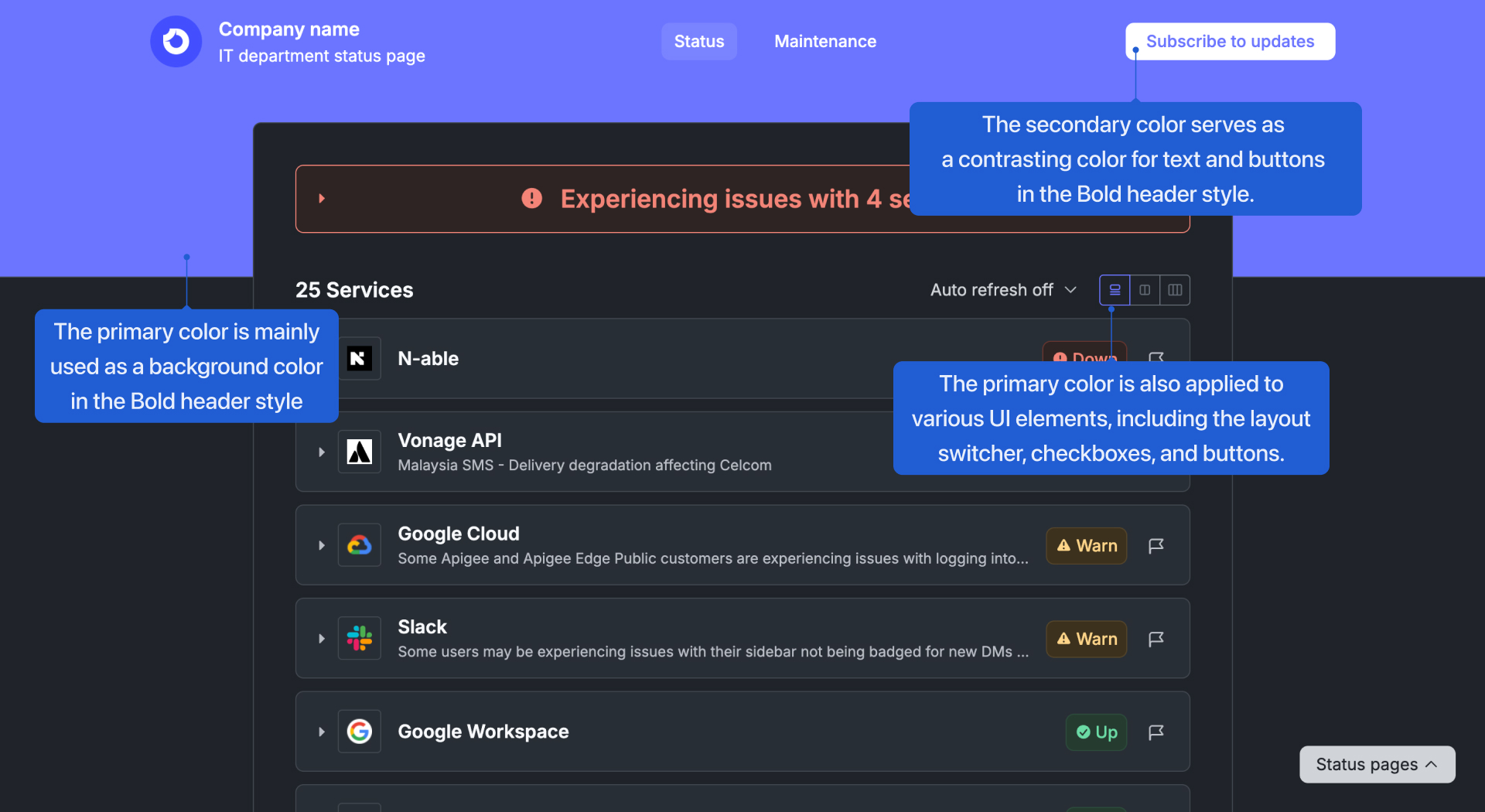Click the Warn badge for Slack
The height and width of the screenshot is (812, 1485).
point(1087,639)
